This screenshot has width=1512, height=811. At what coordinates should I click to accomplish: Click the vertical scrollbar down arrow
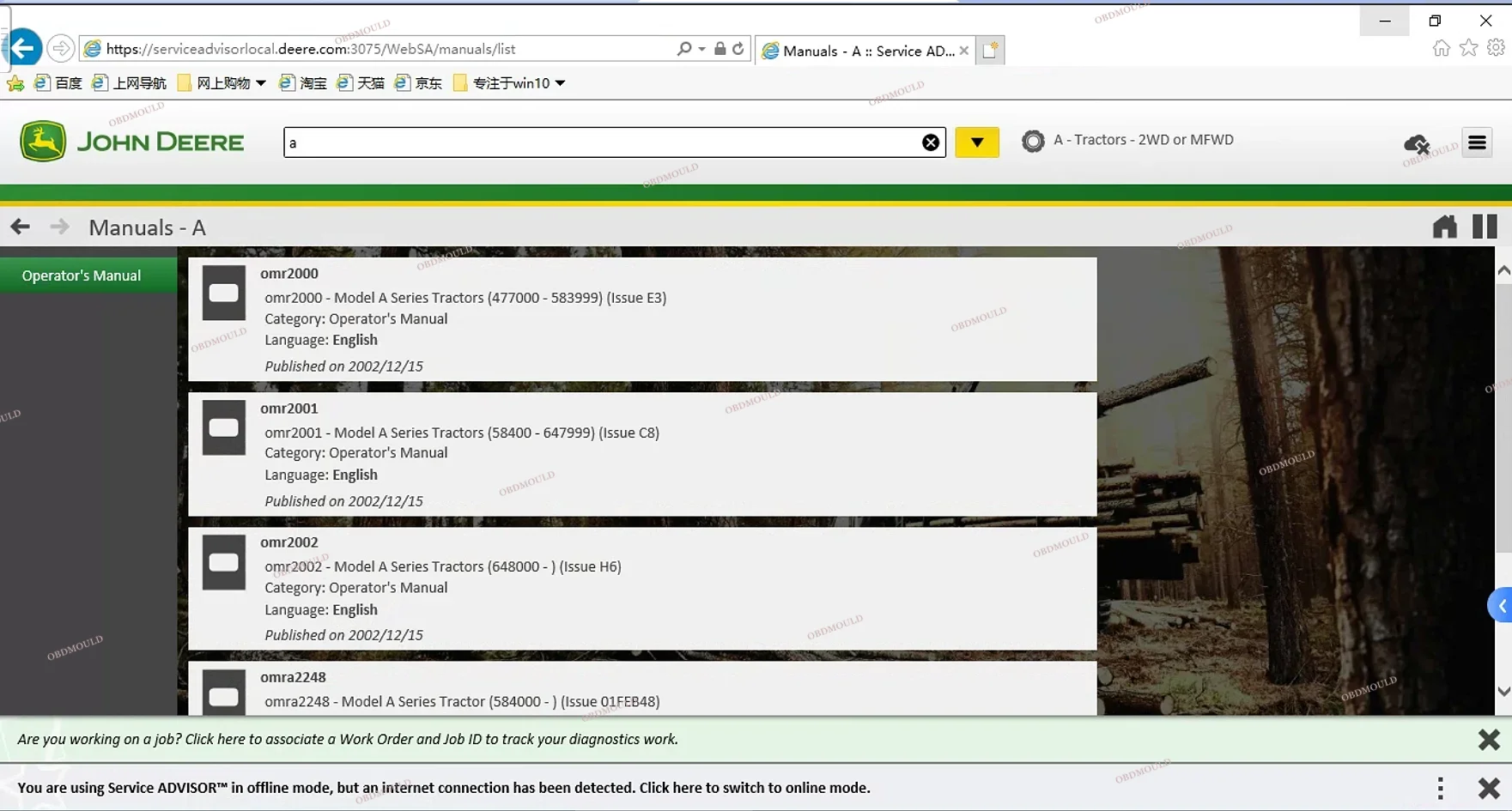tap(1503, 691)
